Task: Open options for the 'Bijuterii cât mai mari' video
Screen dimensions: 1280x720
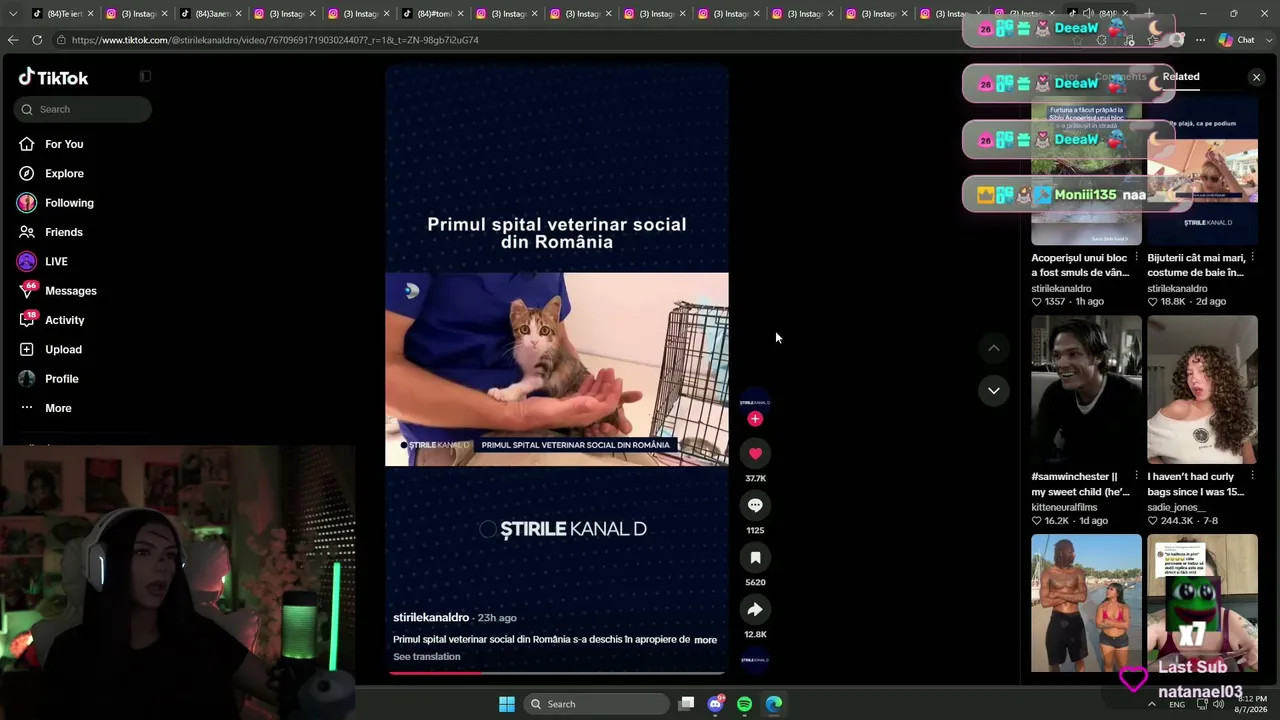Action: click(1252, 258)
